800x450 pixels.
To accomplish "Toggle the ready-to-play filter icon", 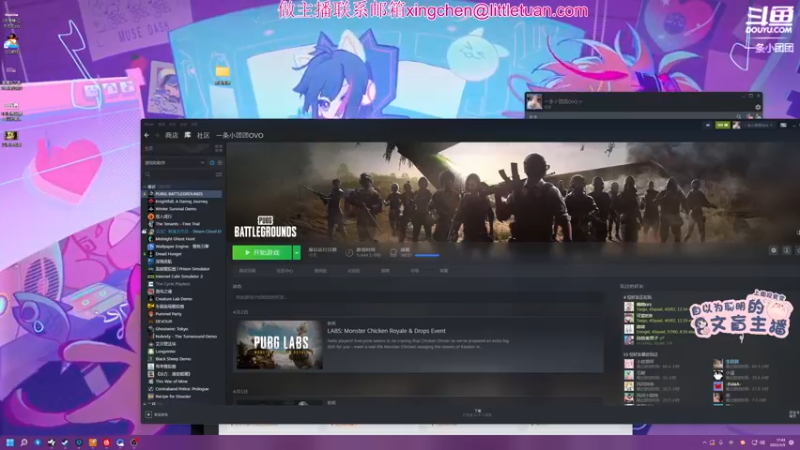I will pos(220,163).
